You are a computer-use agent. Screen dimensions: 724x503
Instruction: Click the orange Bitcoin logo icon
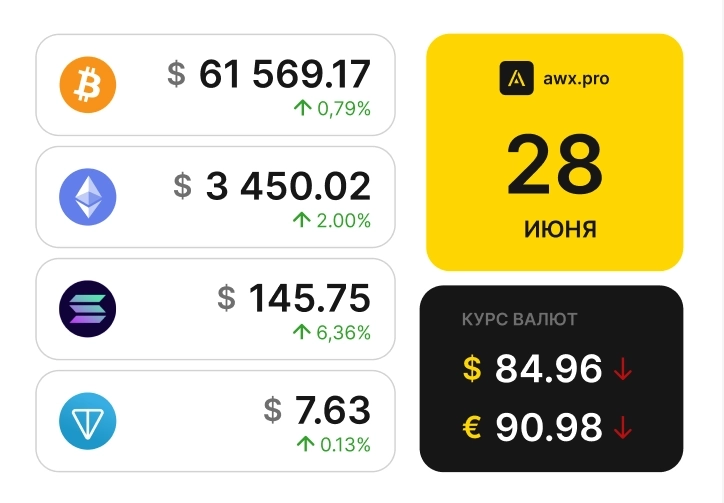[88, 84]
